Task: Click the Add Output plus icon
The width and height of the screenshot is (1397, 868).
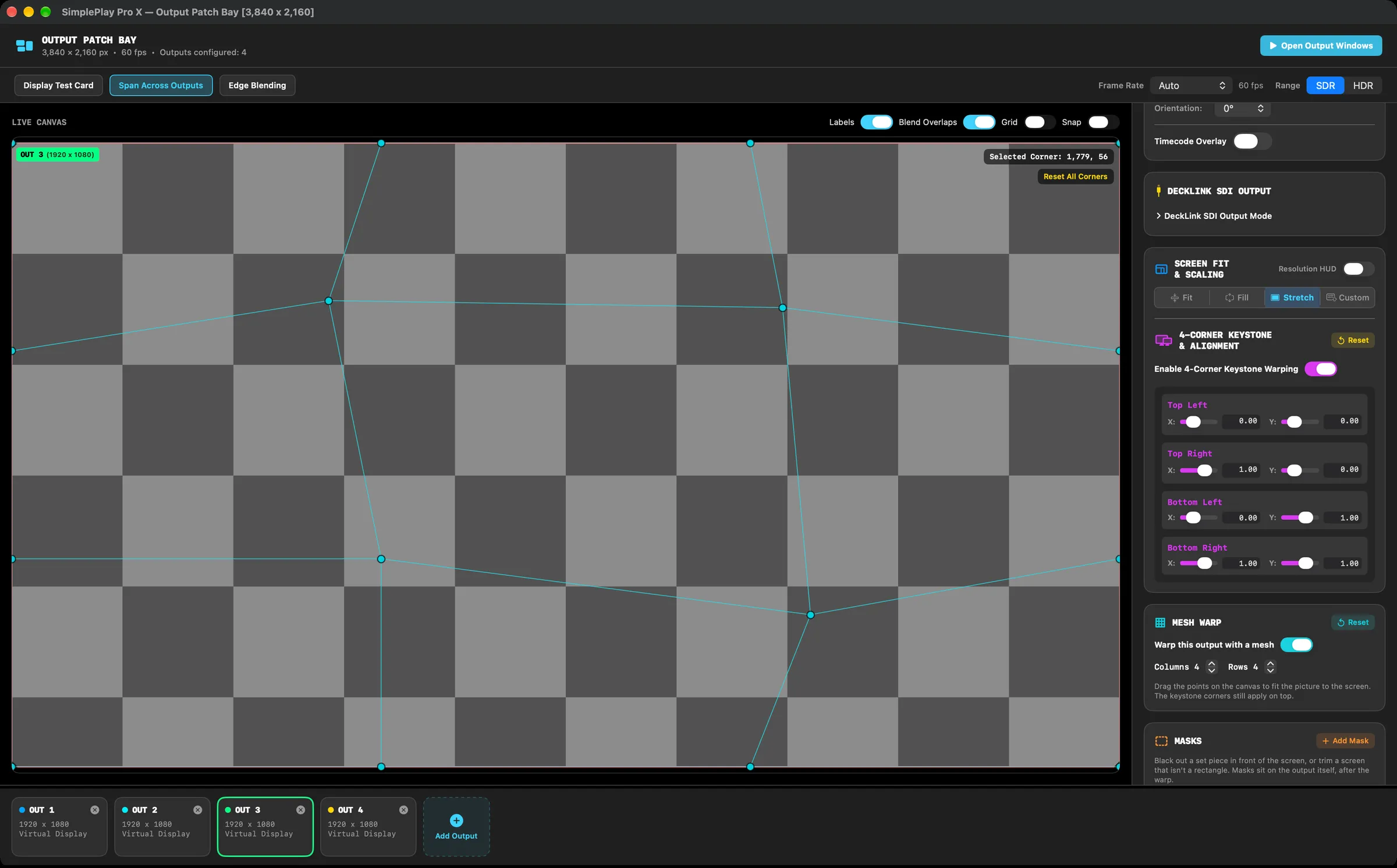Action: tap(456, 820)
